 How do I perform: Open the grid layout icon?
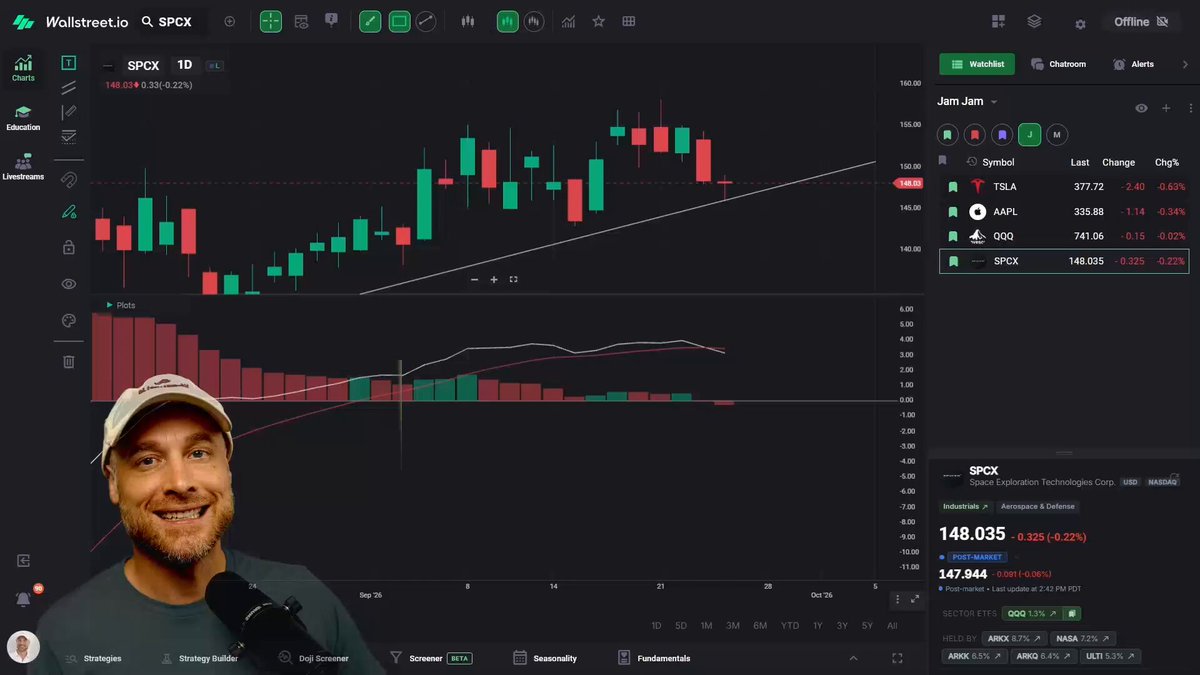click(x=628, y=21)
